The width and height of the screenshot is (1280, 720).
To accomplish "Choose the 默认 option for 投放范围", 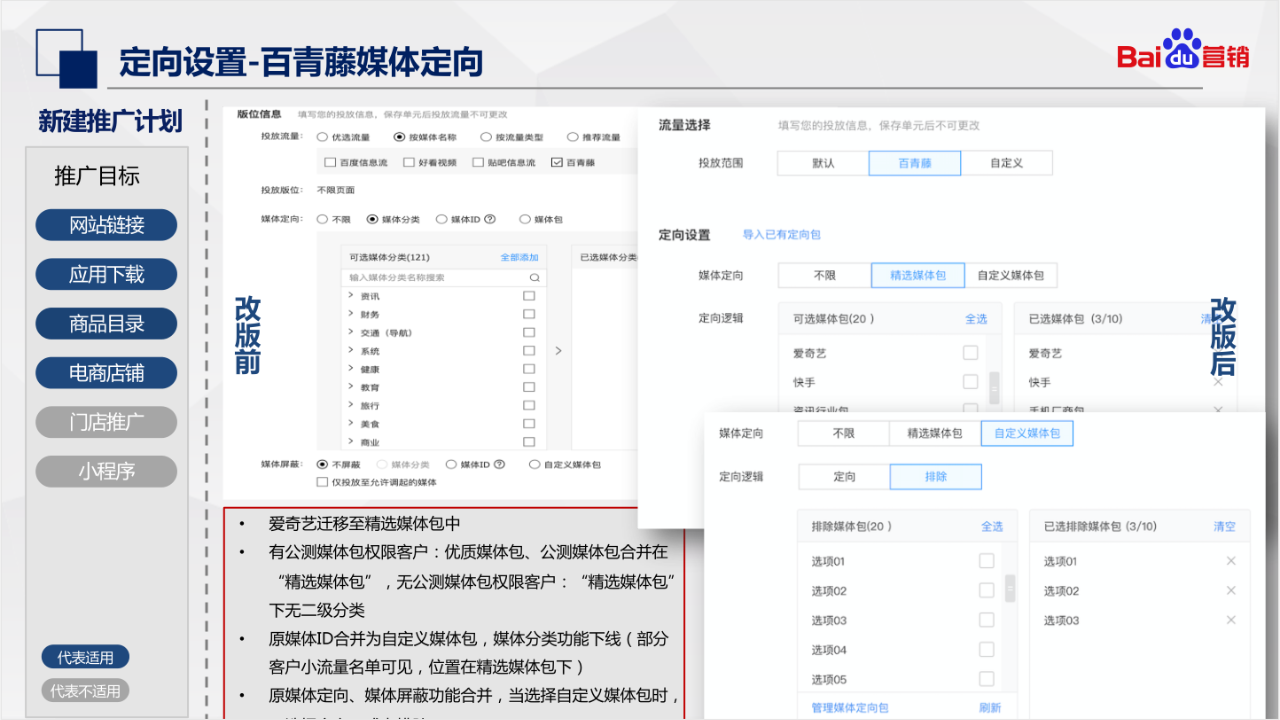I will (x=823, y=163).
